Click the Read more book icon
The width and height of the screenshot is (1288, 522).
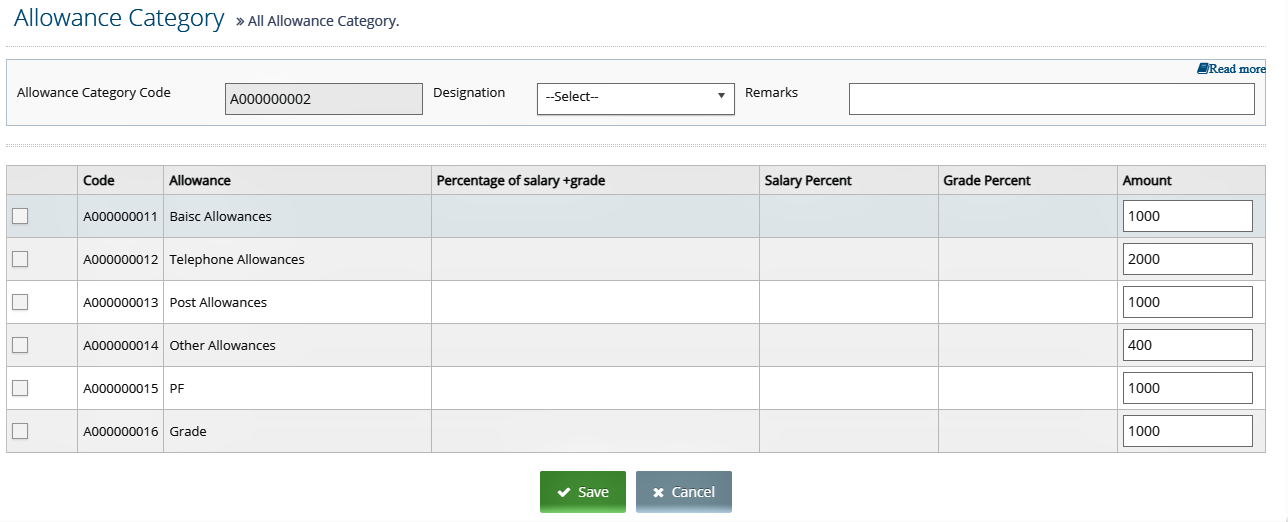point(1202,69)
